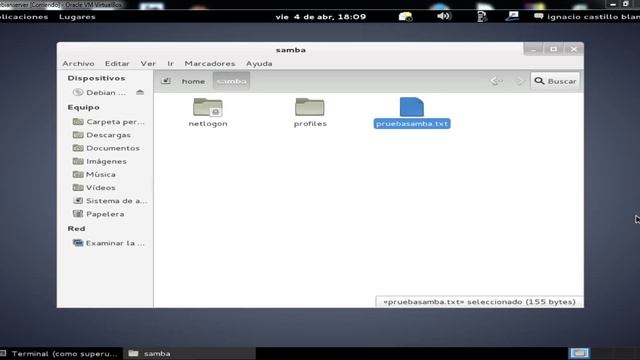Click the root filesystem icon in the path bar
Screen dimensions: 640x360
pos(166,81)
